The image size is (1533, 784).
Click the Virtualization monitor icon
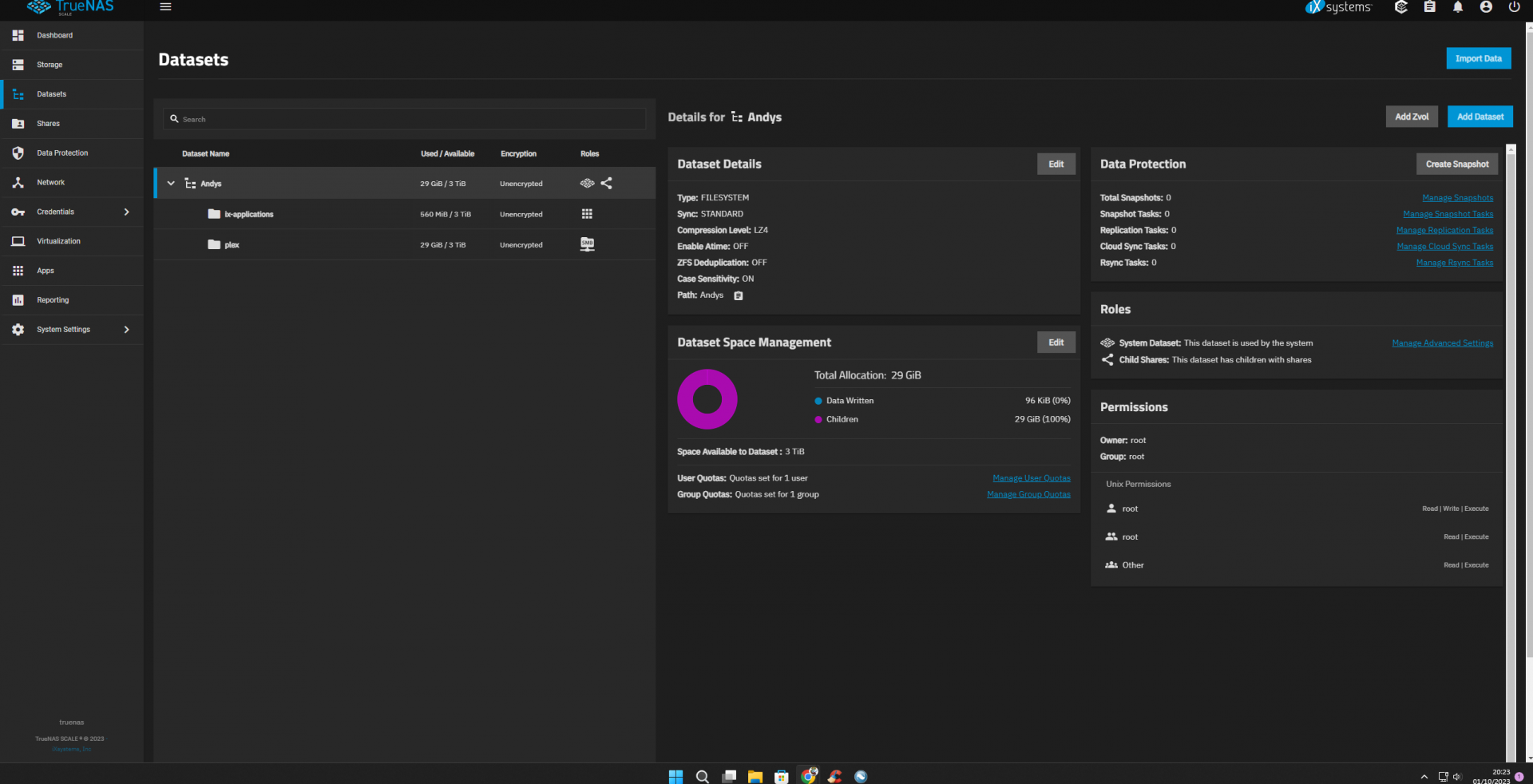click(18, 241)
